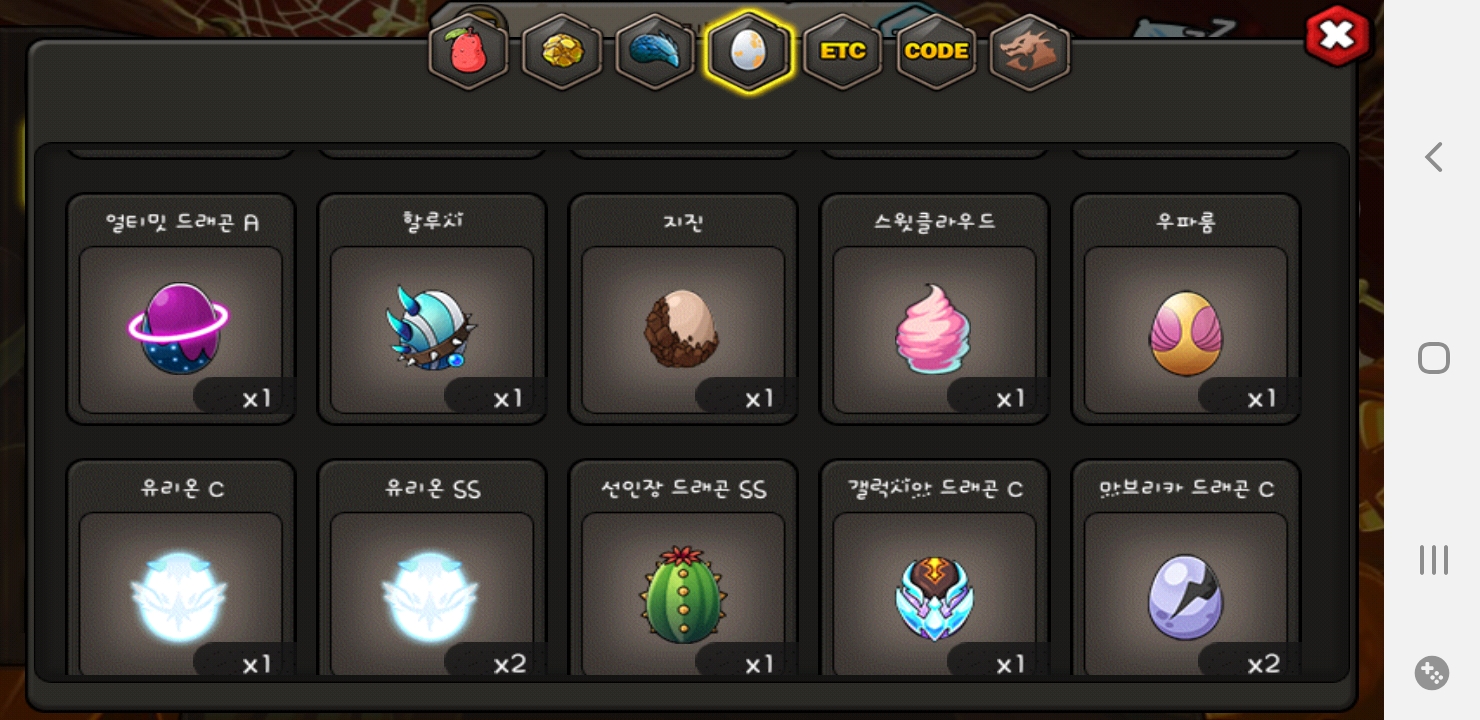1480x720 pixels.
Task: Switch to the gold nugget tab
Action: pos(562,51)
